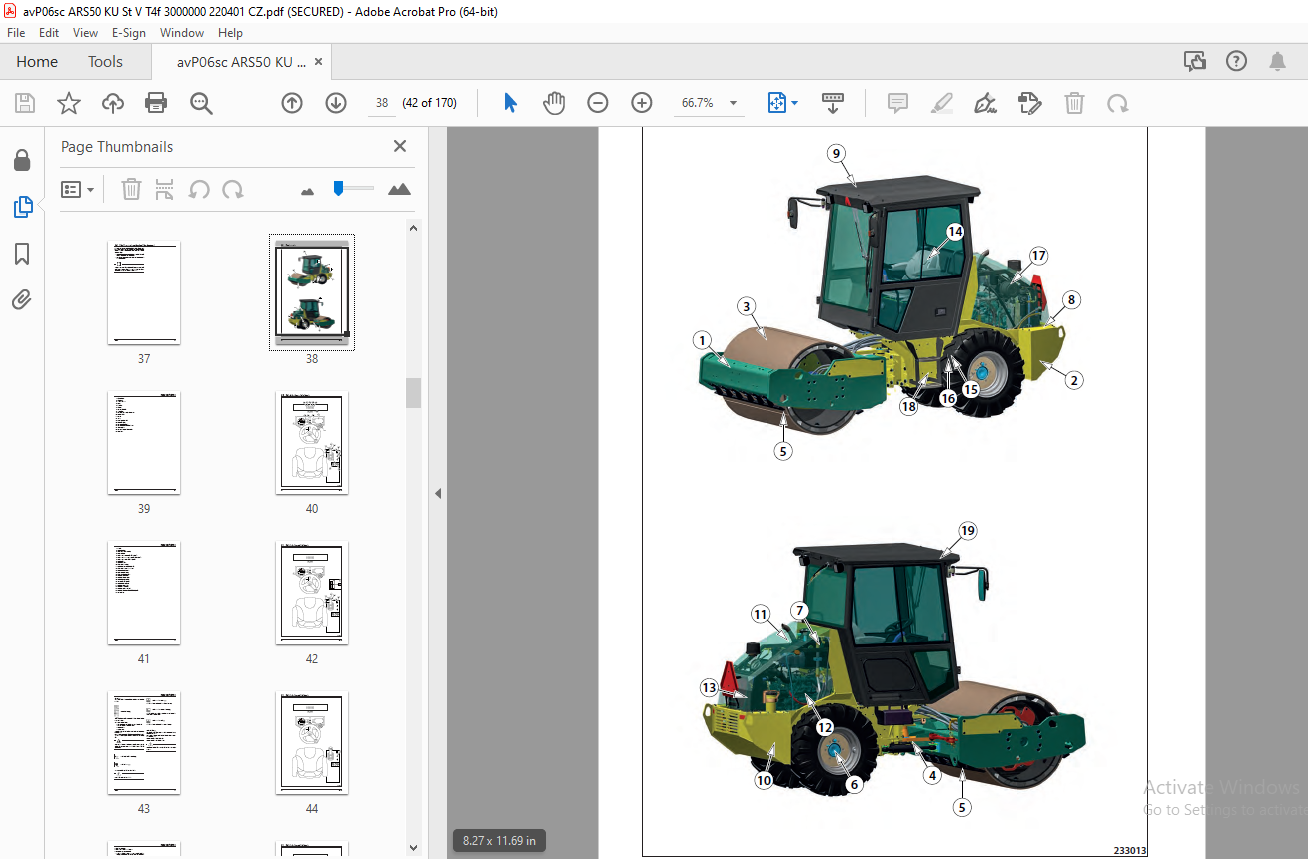Adjust the thumbnail size slider
This screenshot has height=859, width=1308.
339,187
